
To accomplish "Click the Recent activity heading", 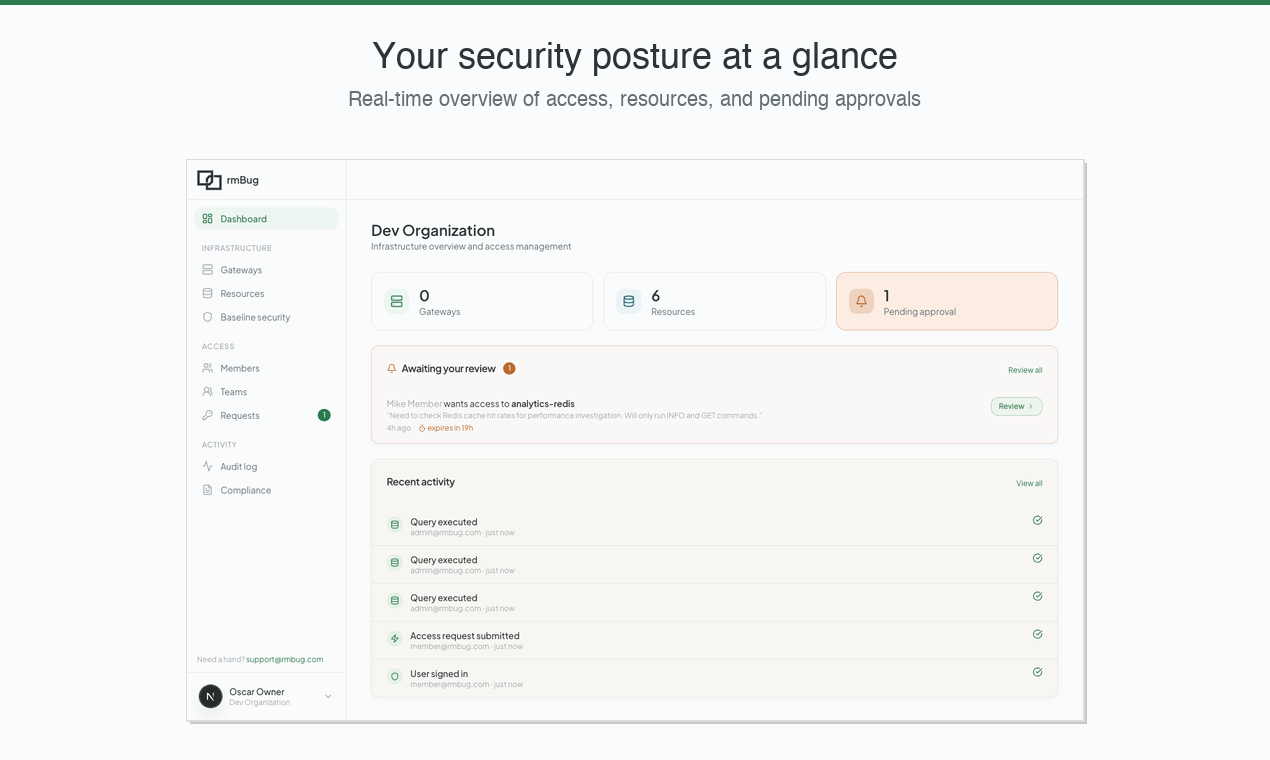I will (x=421, y=482).
